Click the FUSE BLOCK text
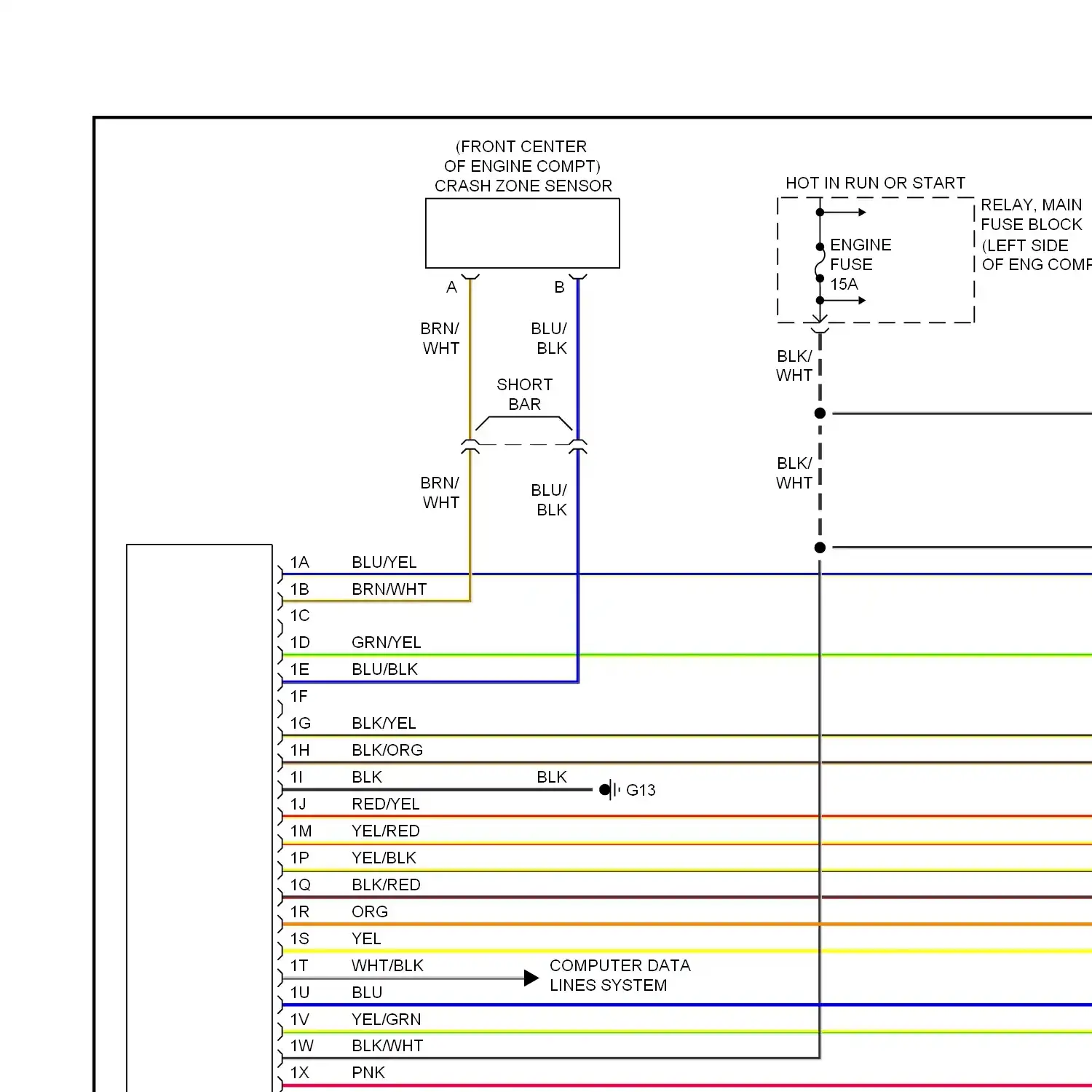This screenshot has width=1092, height=1092. (x=1031, y=224)
